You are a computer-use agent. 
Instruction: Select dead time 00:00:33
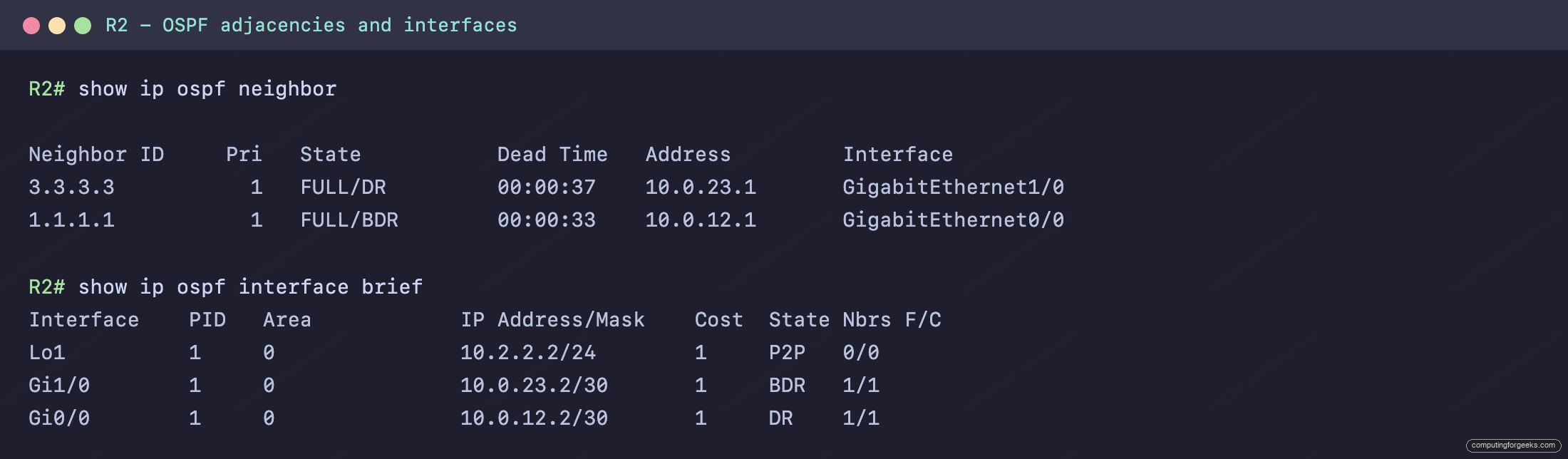click(x=547, y=220)
